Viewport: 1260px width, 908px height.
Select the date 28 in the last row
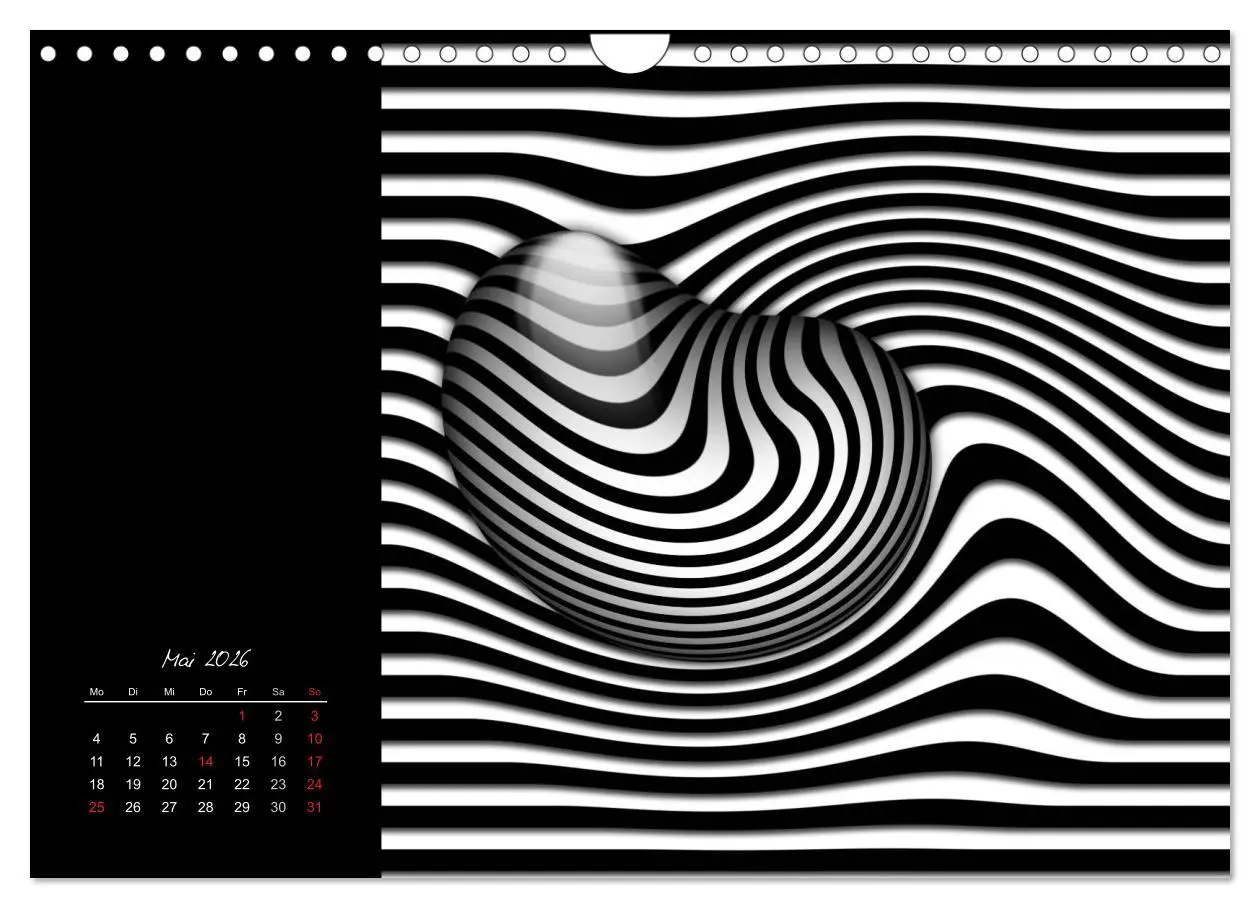click(205, 808)
